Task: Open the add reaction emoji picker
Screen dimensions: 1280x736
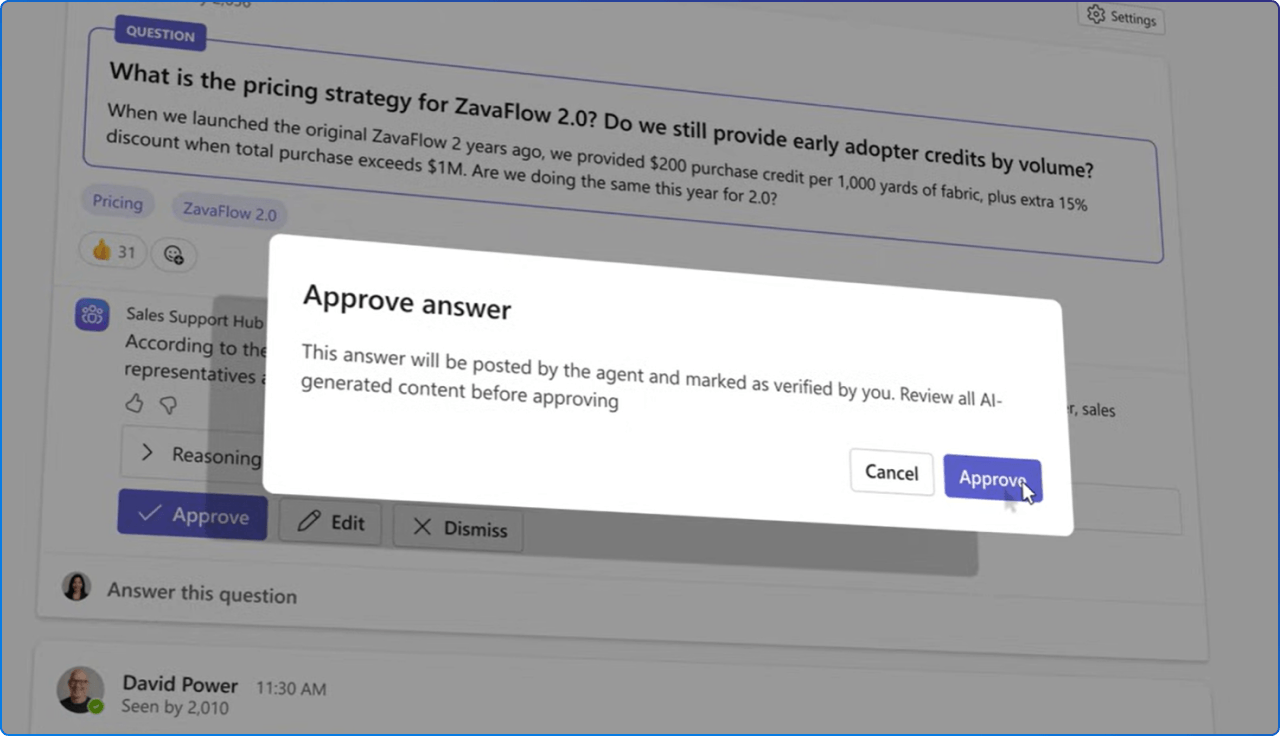Action: point(174,254)
